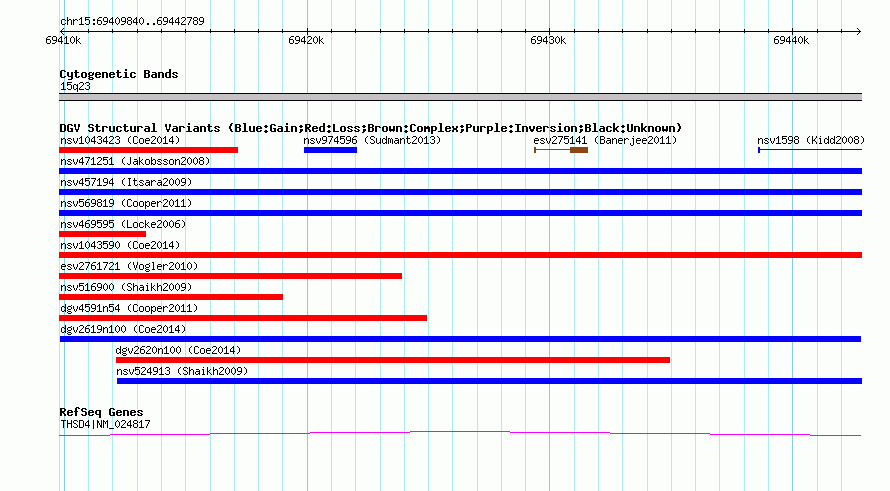Click the THSD4|NM_024817 gene label
This screenshot has width=890, height=491.
[x=105, y=424]
